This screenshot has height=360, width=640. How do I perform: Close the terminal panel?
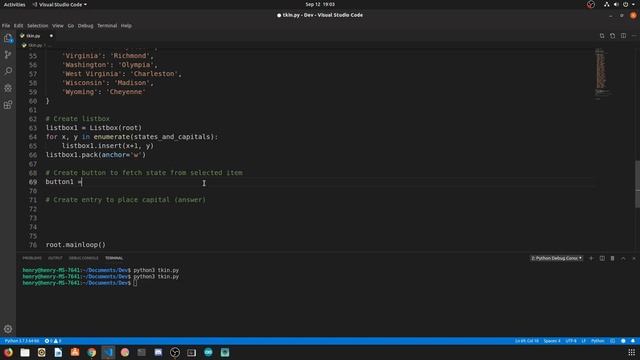pos(634,258)
